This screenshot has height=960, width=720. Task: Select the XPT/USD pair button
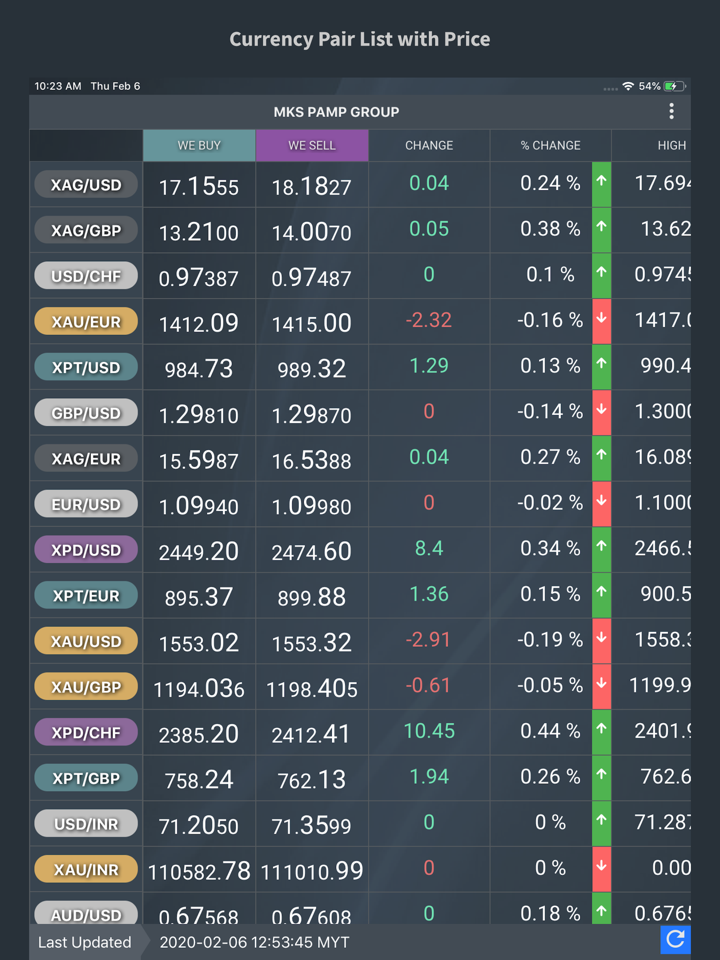86,367
